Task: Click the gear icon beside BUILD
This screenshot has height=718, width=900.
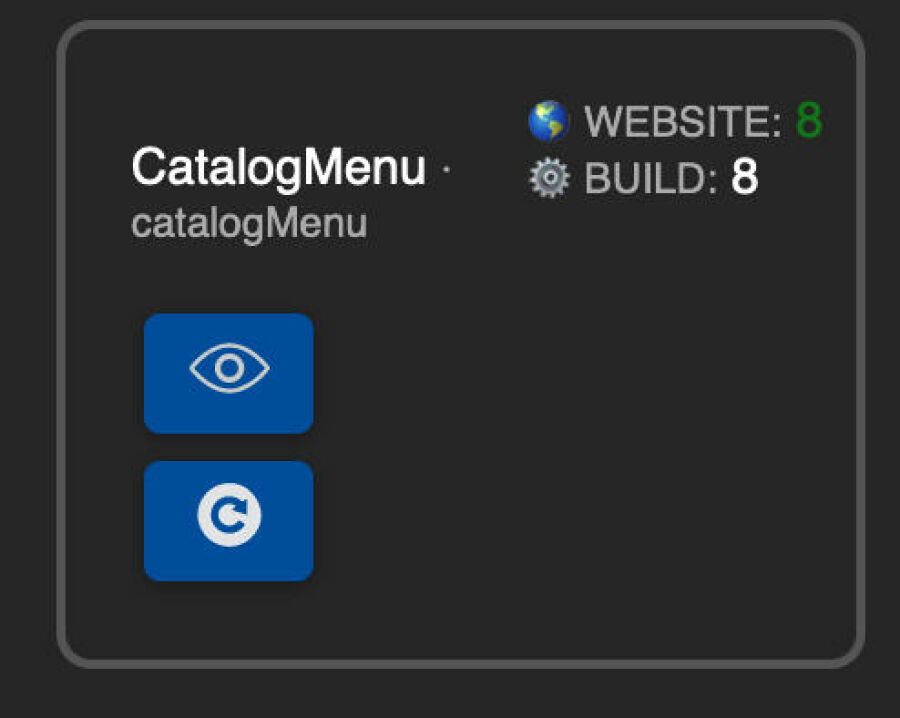Action: point(549,178)
